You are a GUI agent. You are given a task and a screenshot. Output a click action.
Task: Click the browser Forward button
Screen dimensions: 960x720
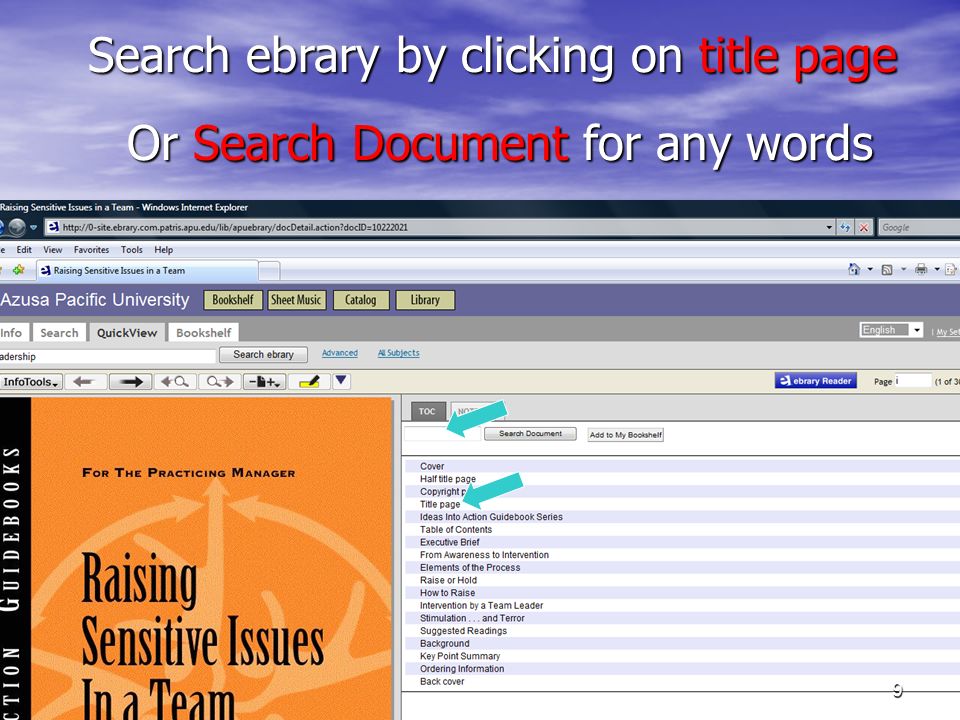[17, 227]
